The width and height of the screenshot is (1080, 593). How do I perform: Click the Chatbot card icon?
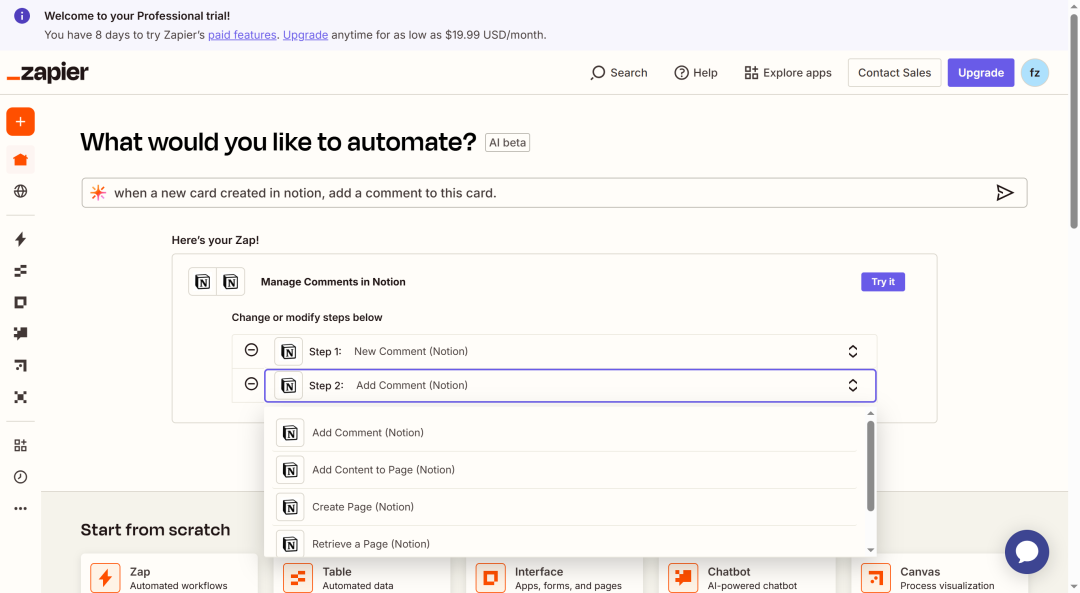tap(683, 578)
